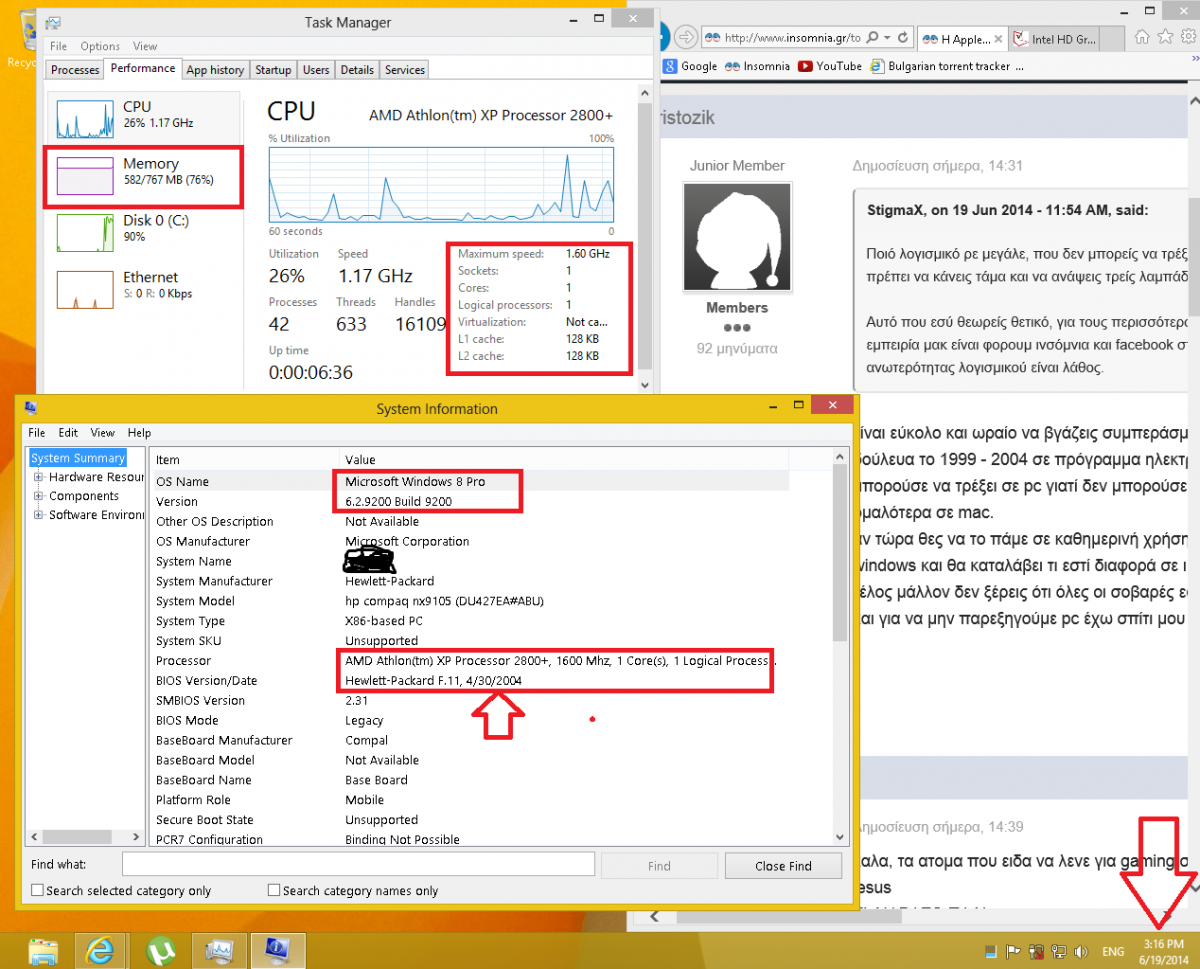Open Action Center flag tray icon
This screenshot has height=969, width=1200.
(1013, 951)
